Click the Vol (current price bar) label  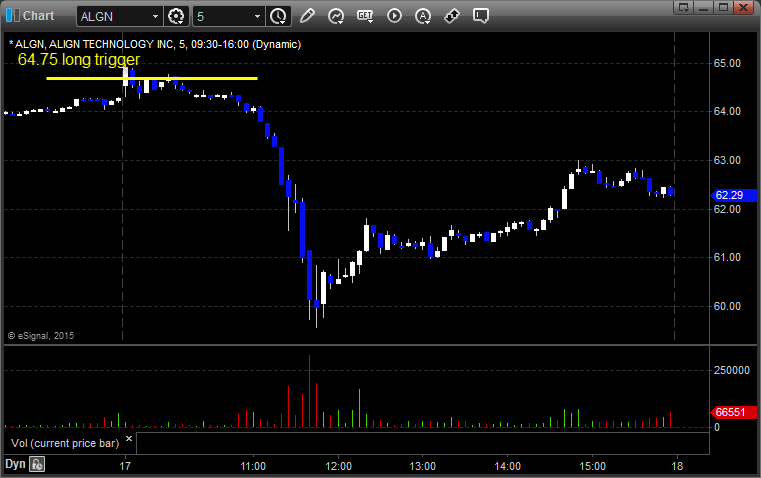(x=65, y=443)
